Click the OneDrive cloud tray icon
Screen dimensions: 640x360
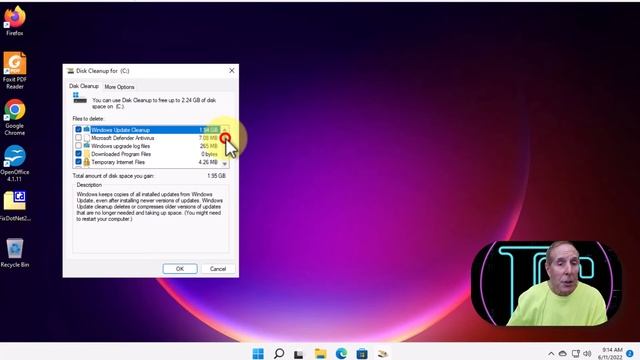562,353
